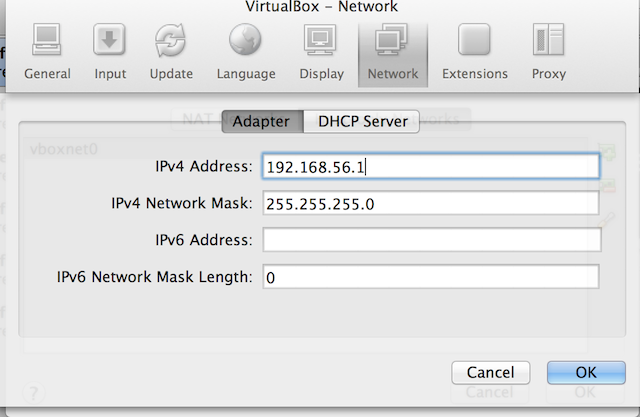
Task: Open the General preferences pane
Action: (x=47, y=51)
